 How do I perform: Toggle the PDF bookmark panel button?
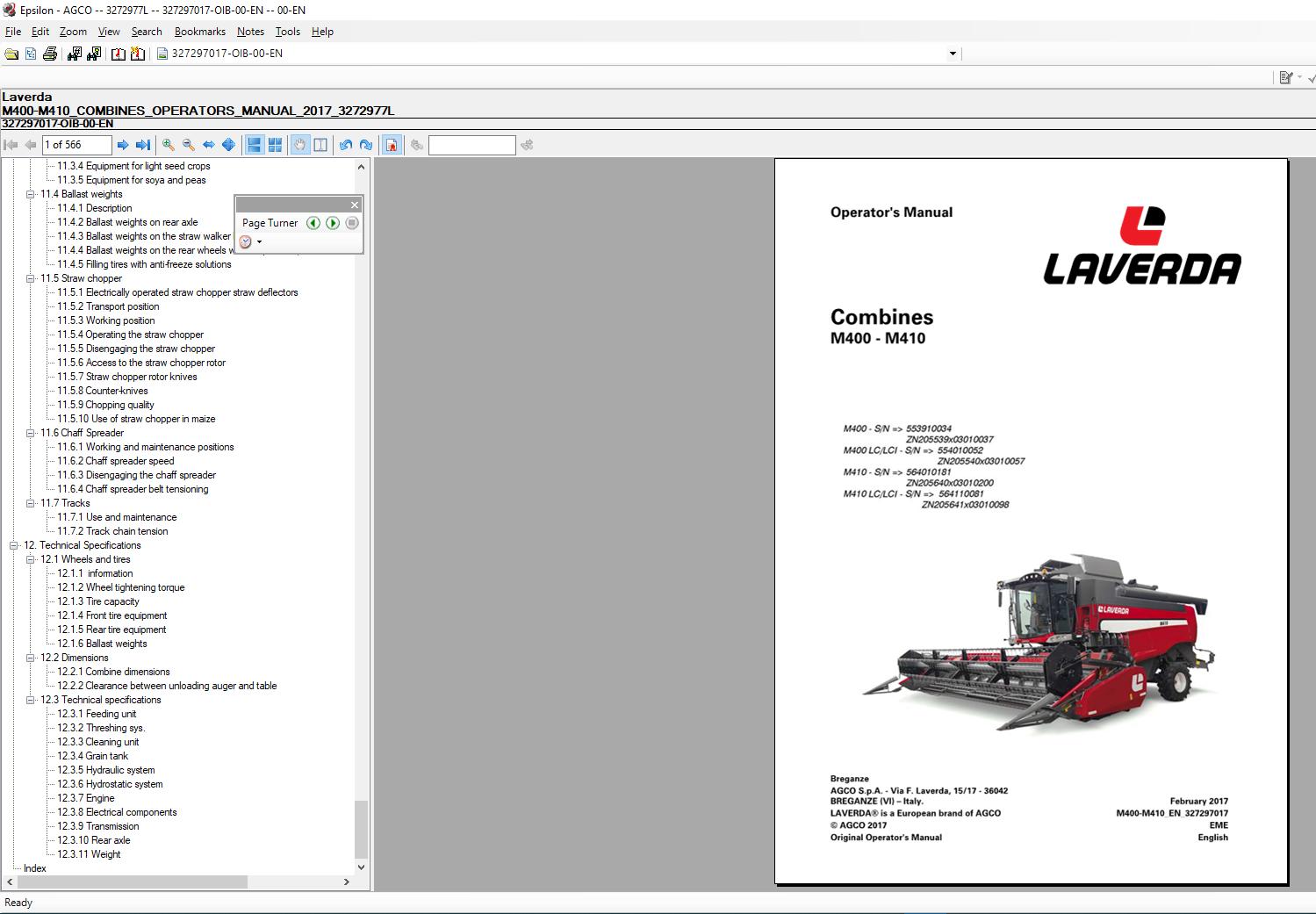point(392,145)
